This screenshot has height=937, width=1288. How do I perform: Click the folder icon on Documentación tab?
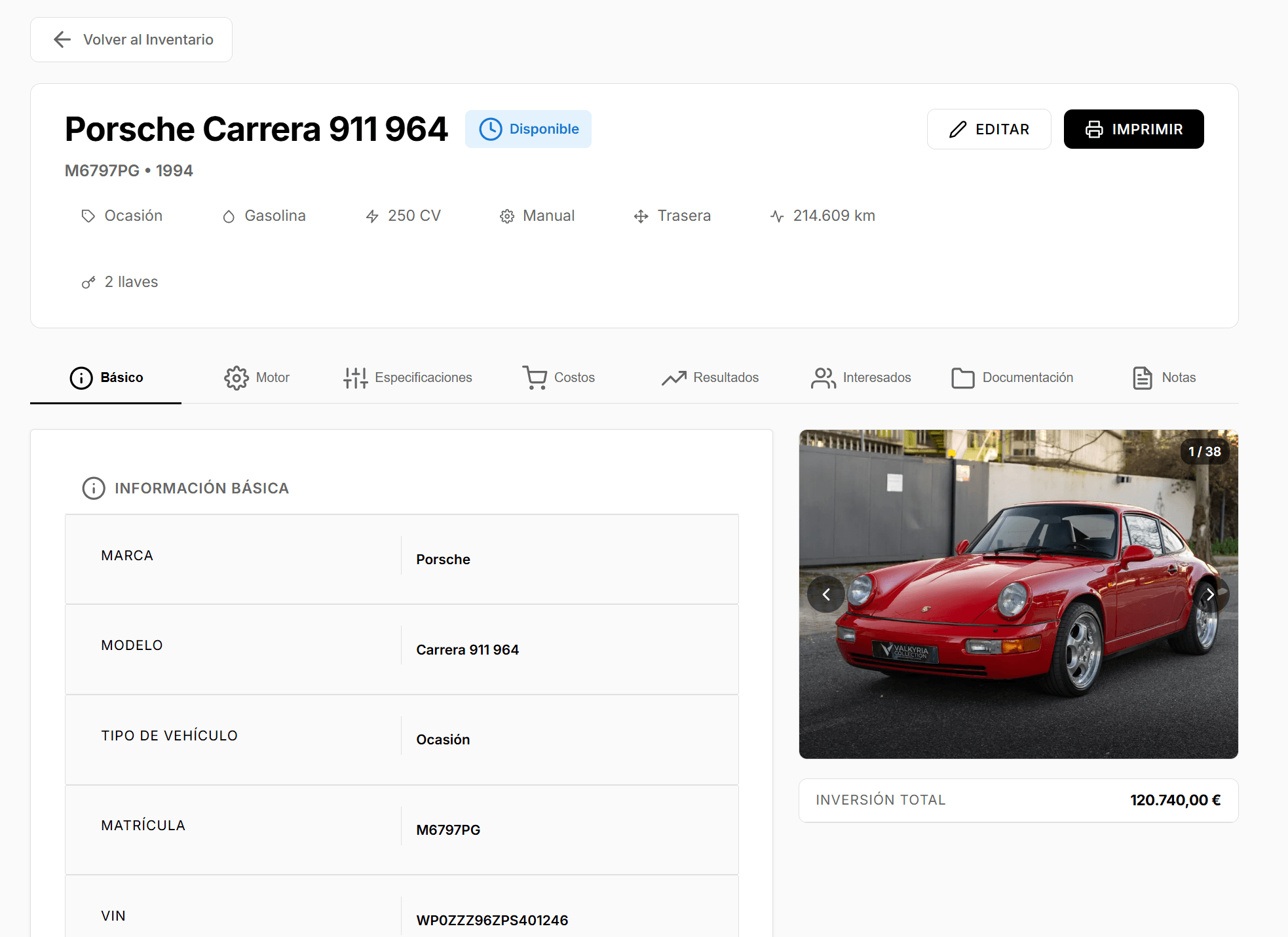963,378
